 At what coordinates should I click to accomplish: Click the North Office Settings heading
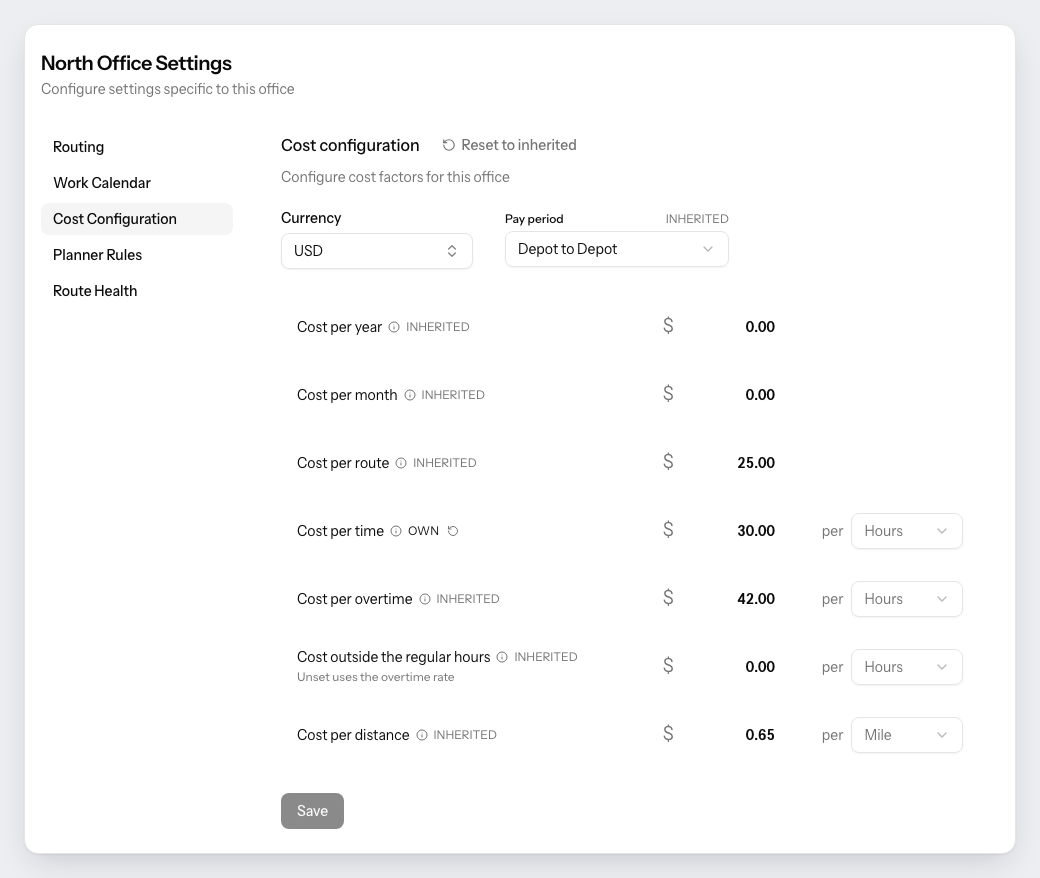[x=137, y=63]
